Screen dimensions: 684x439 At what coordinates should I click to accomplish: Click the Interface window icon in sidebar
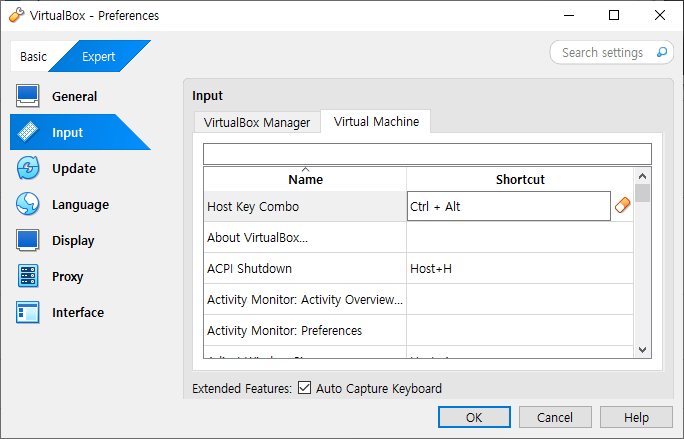pos(27,312)
